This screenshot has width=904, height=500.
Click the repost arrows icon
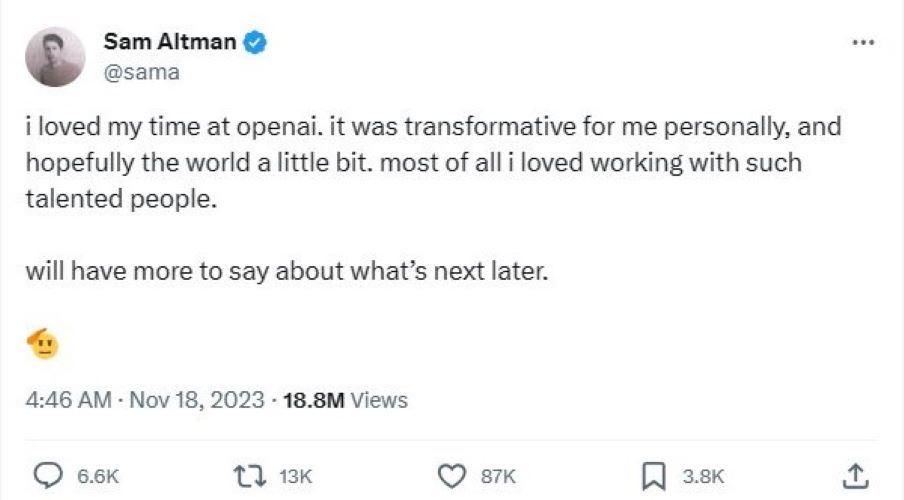[249, 476]
